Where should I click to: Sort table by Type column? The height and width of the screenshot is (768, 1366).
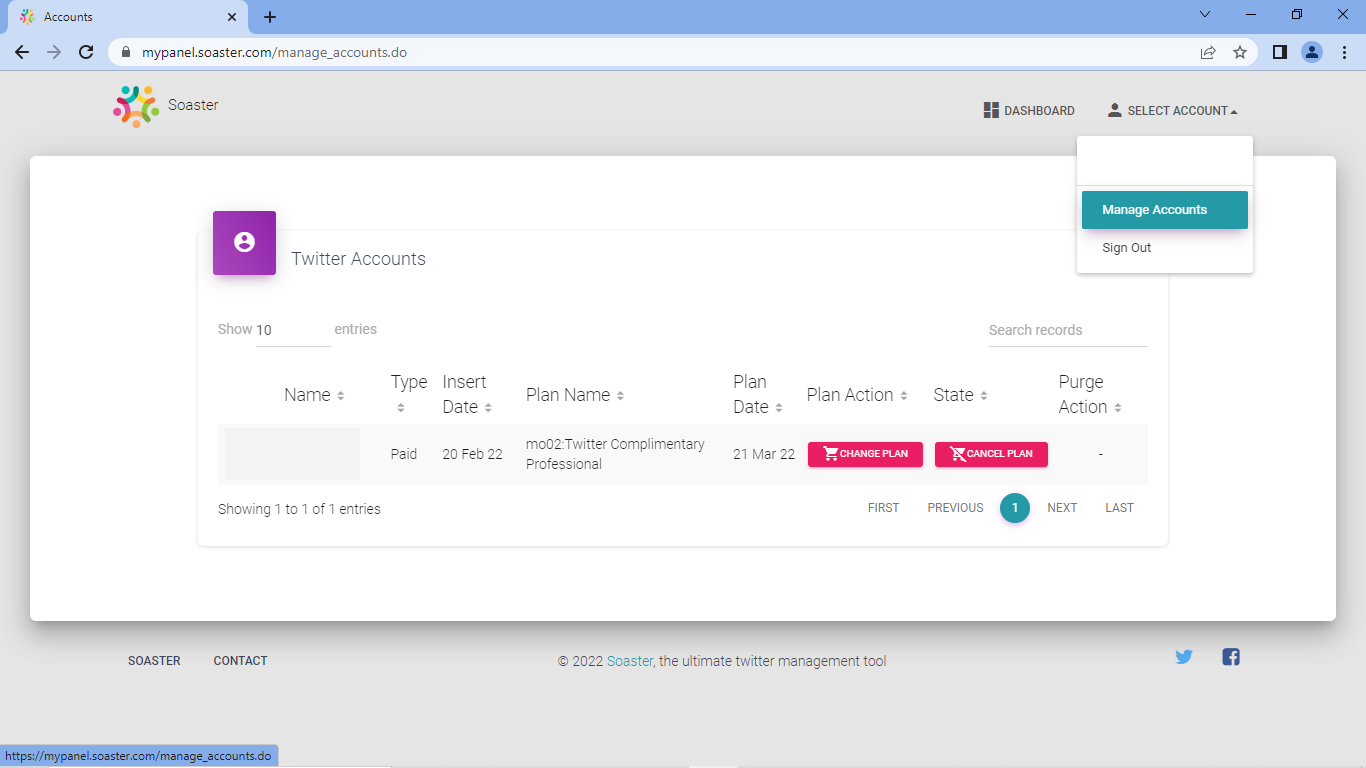pyautogui.click(x=409, y=394)
